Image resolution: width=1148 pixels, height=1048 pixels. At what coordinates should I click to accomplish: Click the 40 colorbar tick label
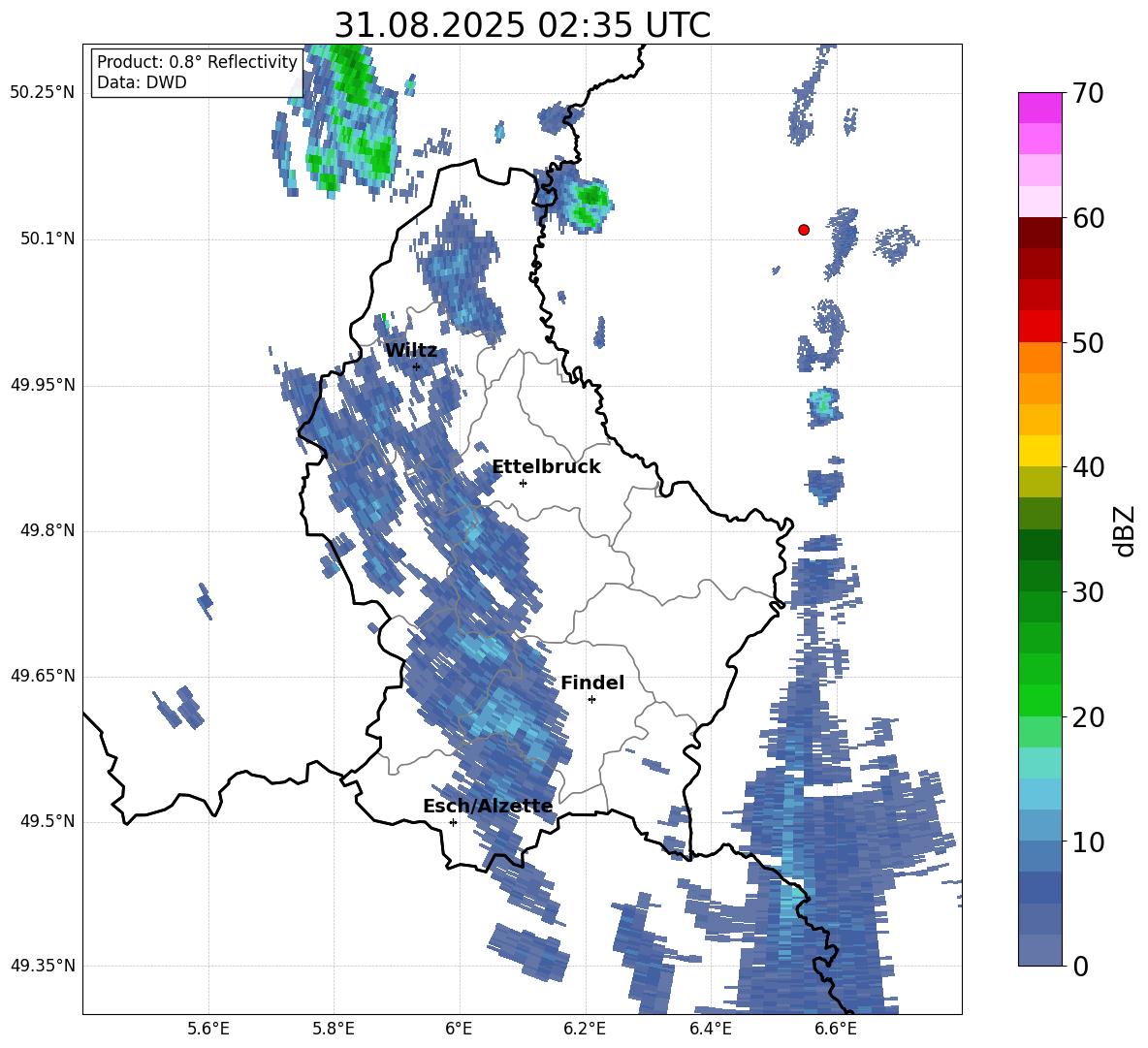[1088, 467]
